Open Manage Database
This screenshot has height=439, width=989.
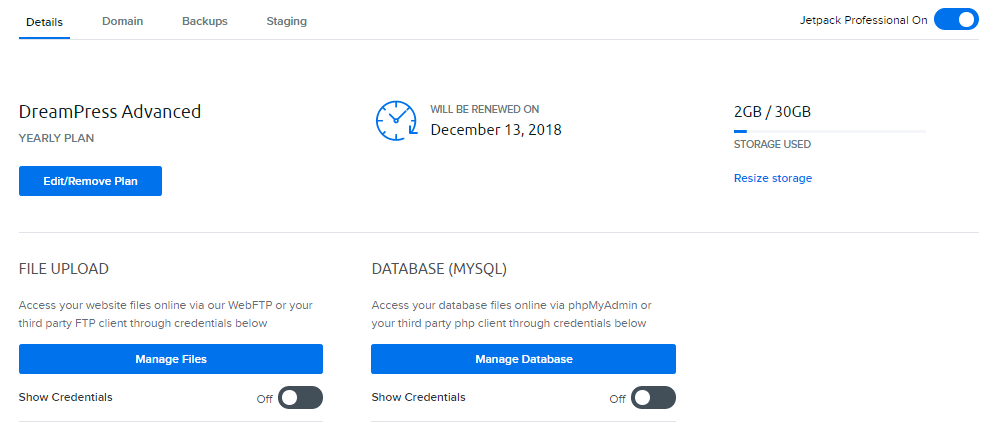pos(524,359)
